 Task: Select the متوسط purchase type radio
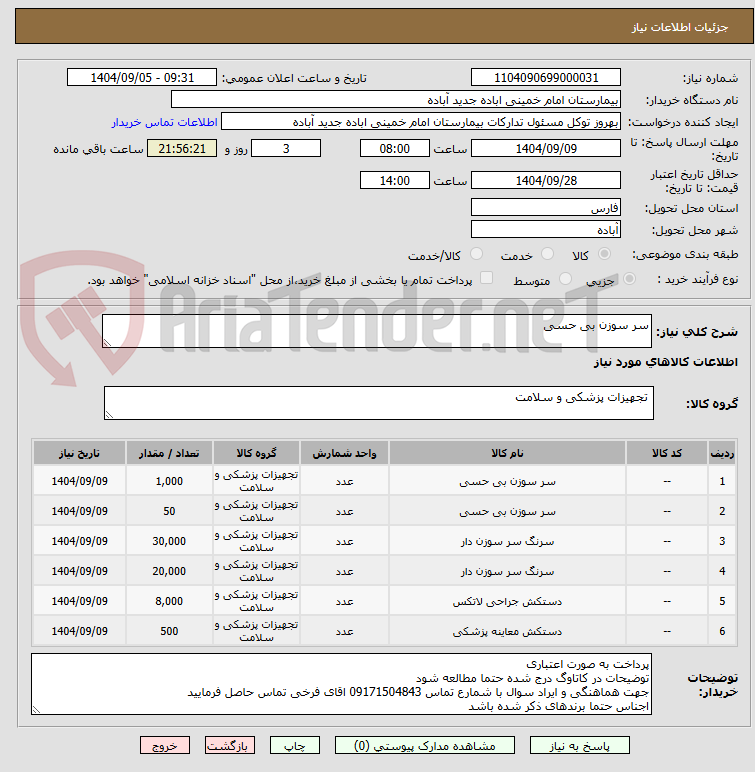[565, 279]
